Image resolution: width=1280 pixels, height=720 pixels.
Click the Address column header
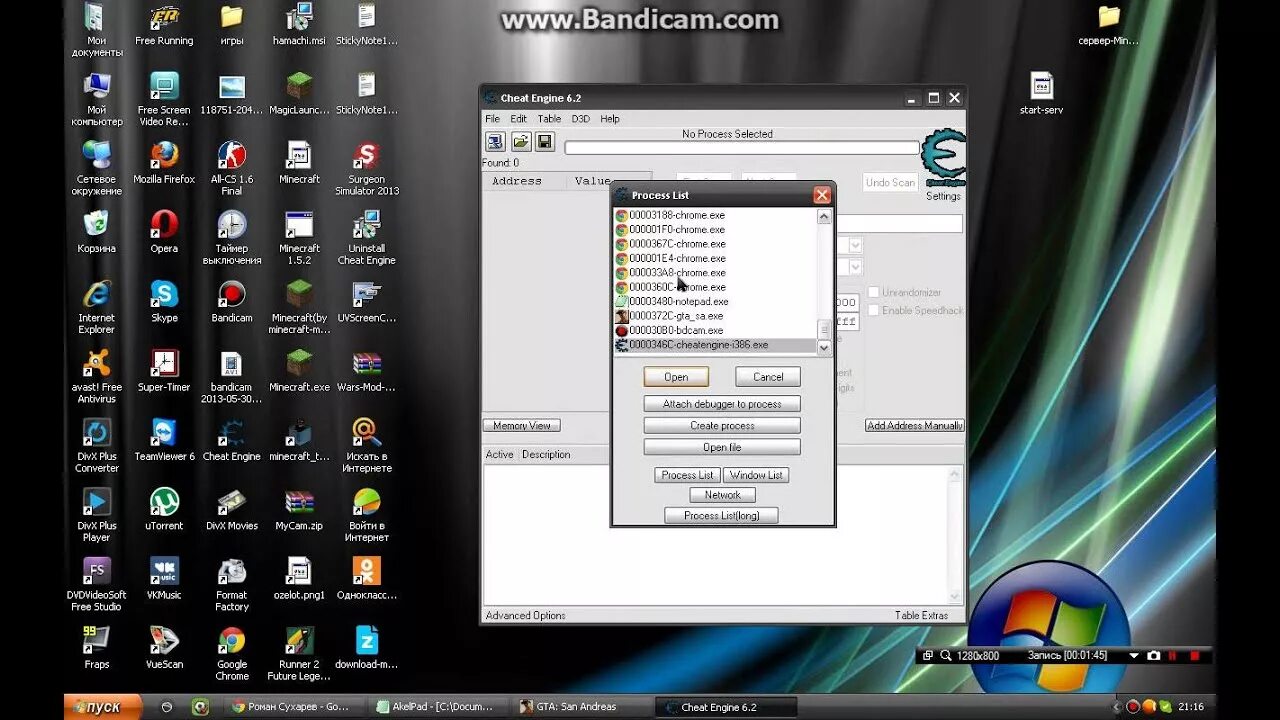[x=517, y=181]
